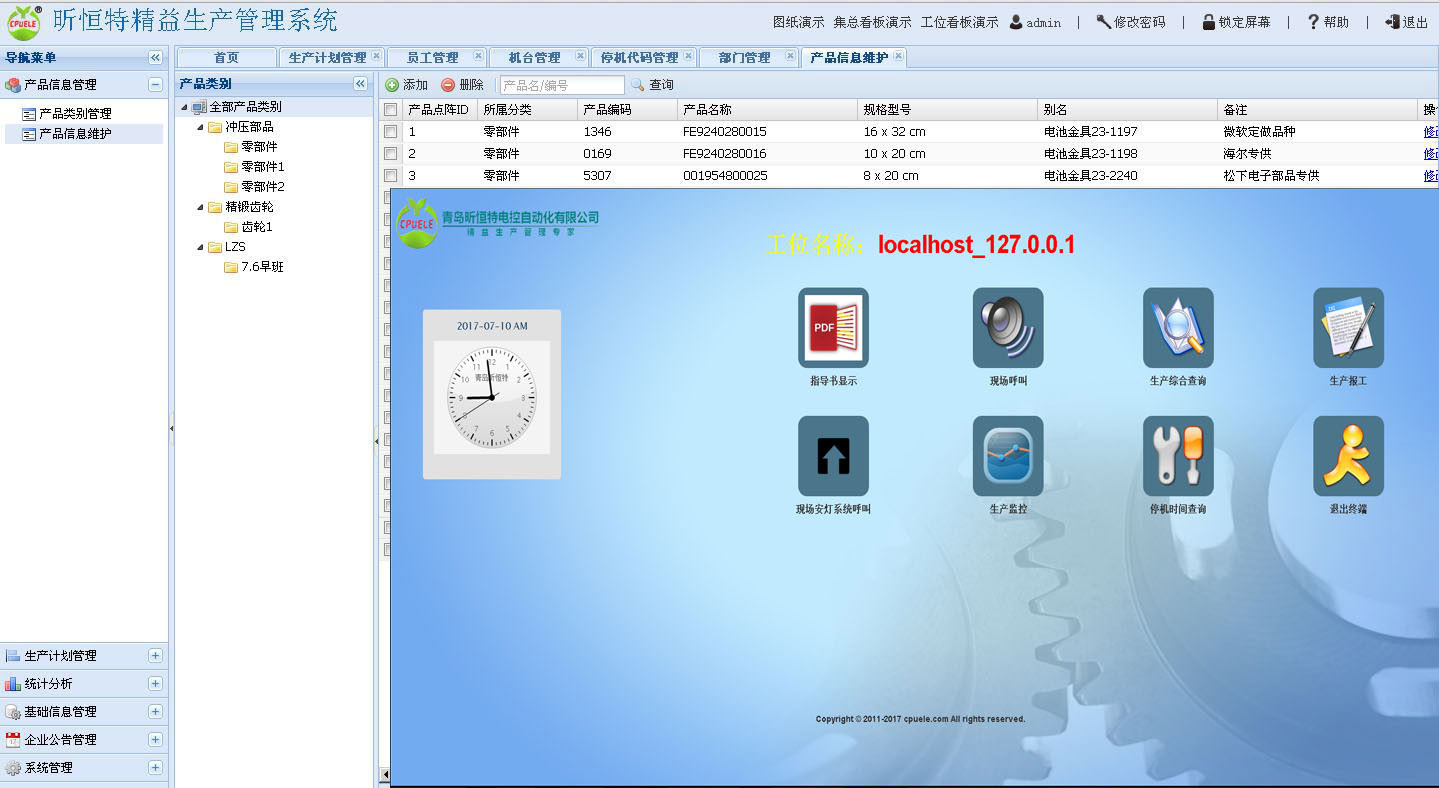
Task: Expand the 企业公告管理 accordion section
Action: click(155, 740)
